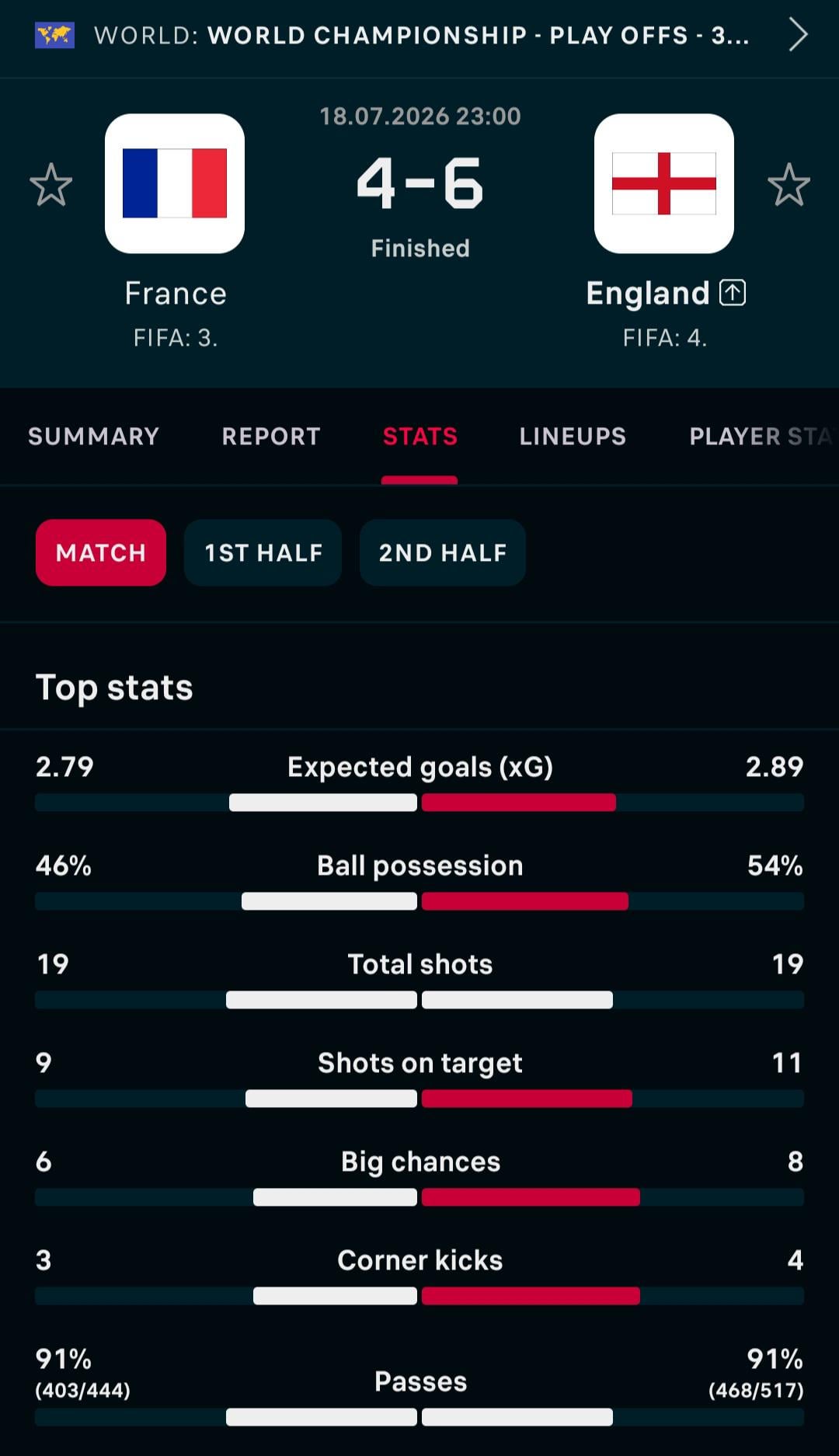Open the Lineups tab
The height and width of the screenshot is (1456, 839).
click(x=573, y=437)
